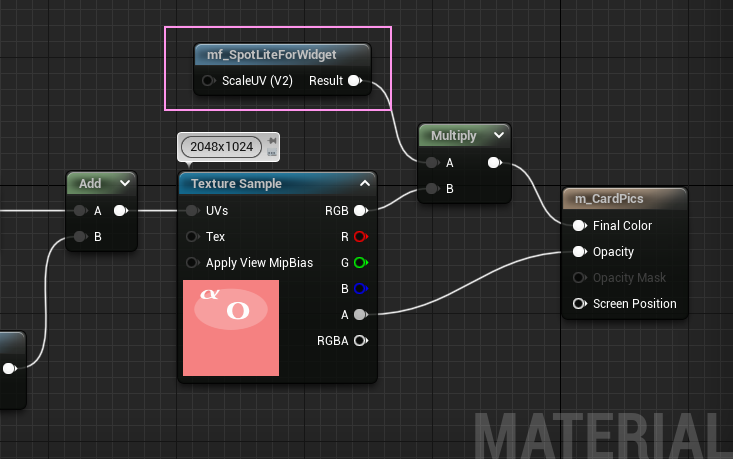Click the Final Color label

pos(622,226)
